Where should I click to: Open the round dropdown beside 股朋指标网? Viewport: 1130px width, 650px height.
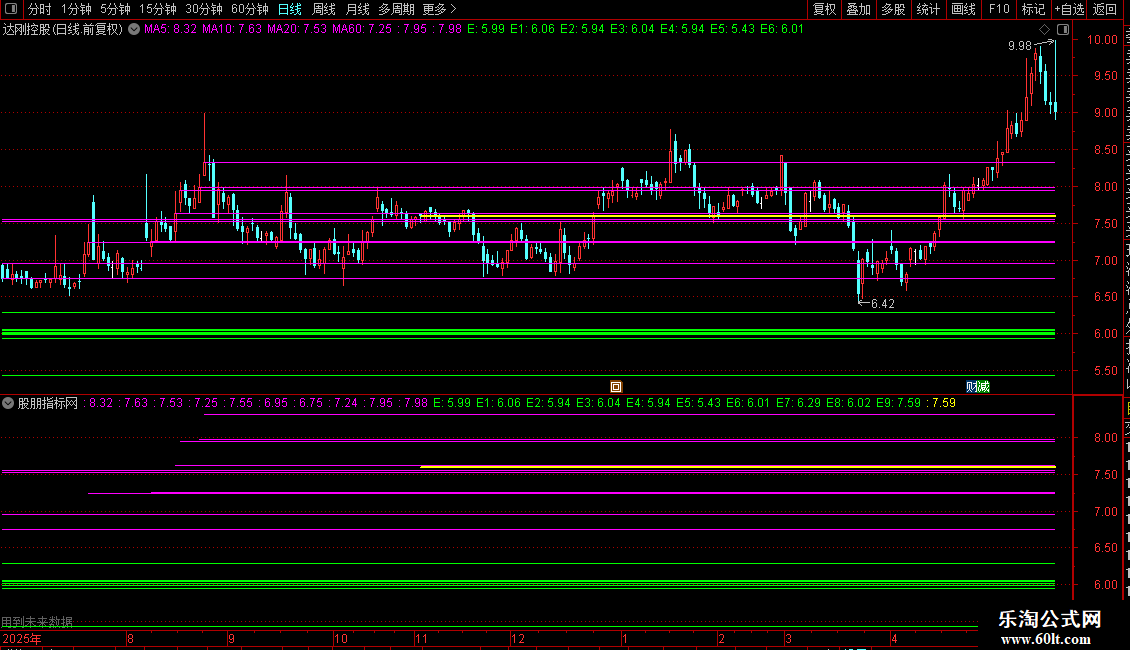coord(8,403)
